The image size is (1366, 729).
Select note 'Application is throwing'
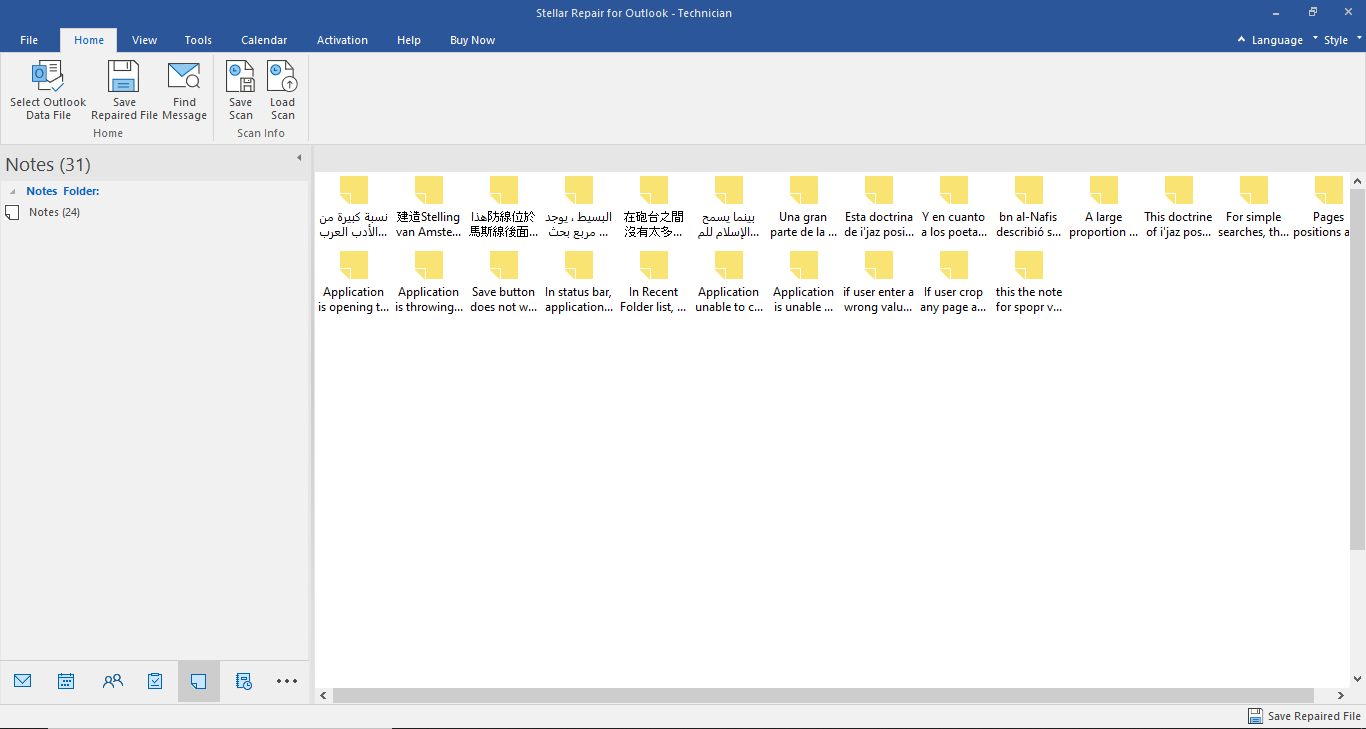click(x=428, y=283)
